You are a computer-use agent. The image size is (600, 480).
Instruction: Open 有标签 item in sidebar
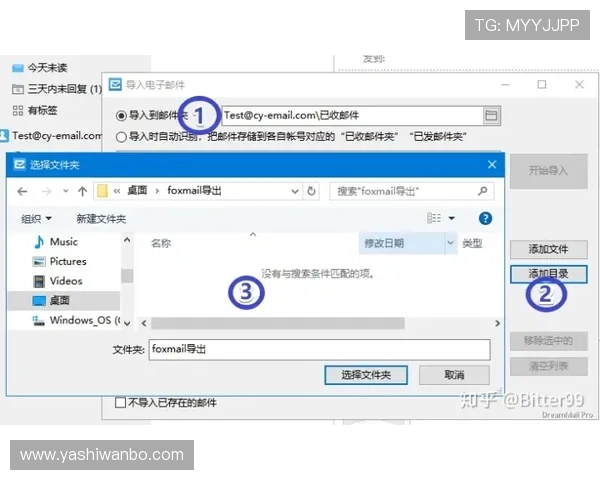tap(42, 111)
